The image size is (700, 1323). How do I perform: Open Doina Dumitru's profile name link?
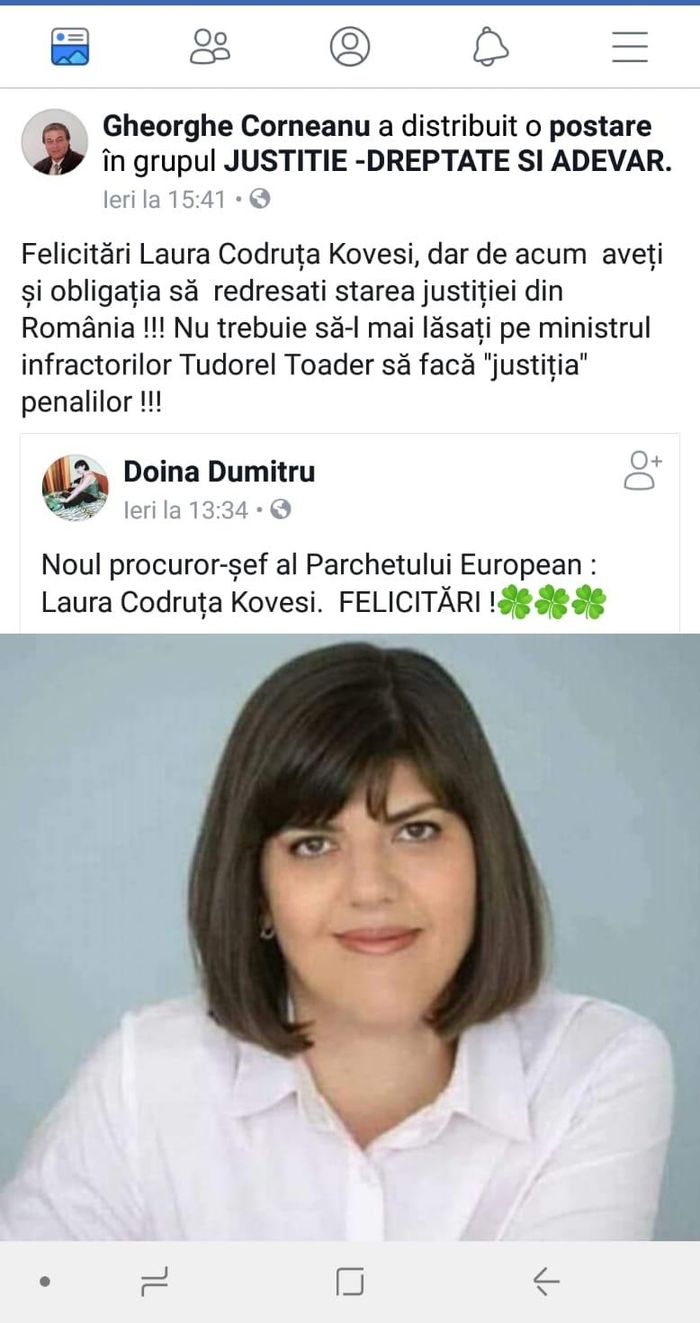pyautogui.click(x=219, y=471)
